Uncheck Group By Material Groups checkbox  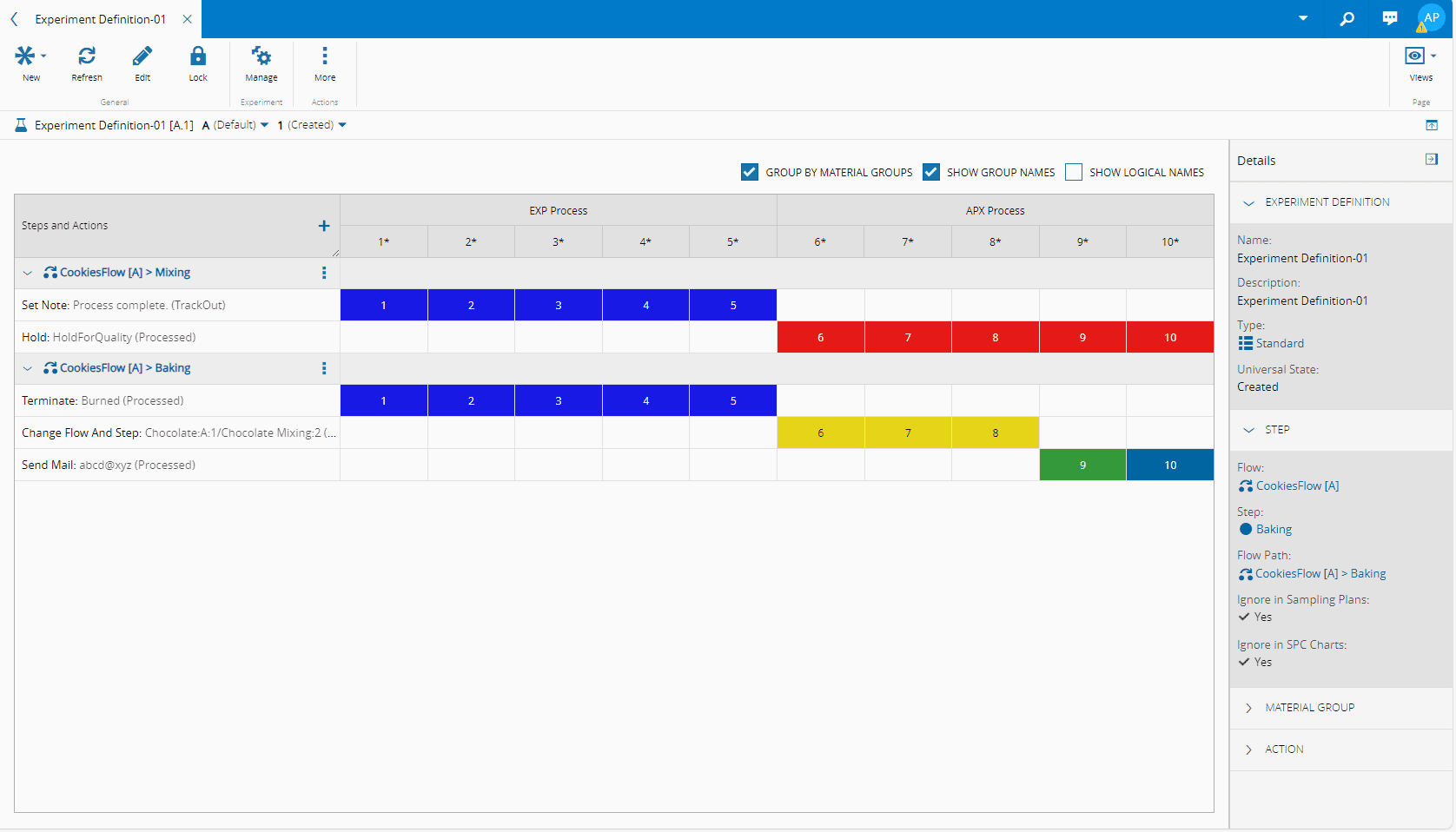coord(750,172)
